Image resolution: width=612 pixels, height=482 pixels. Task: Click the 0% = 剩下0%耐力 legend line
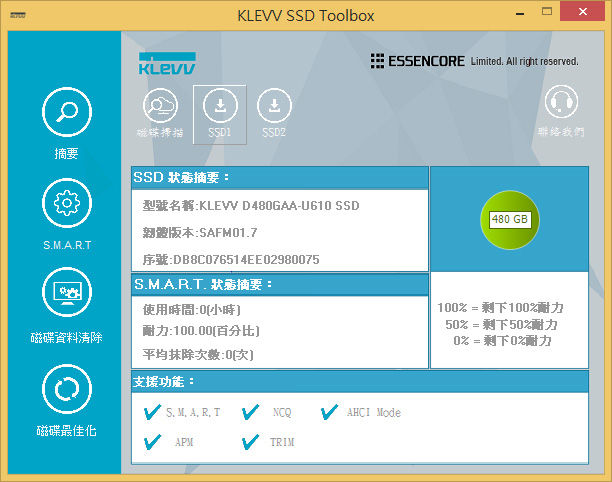502,341
